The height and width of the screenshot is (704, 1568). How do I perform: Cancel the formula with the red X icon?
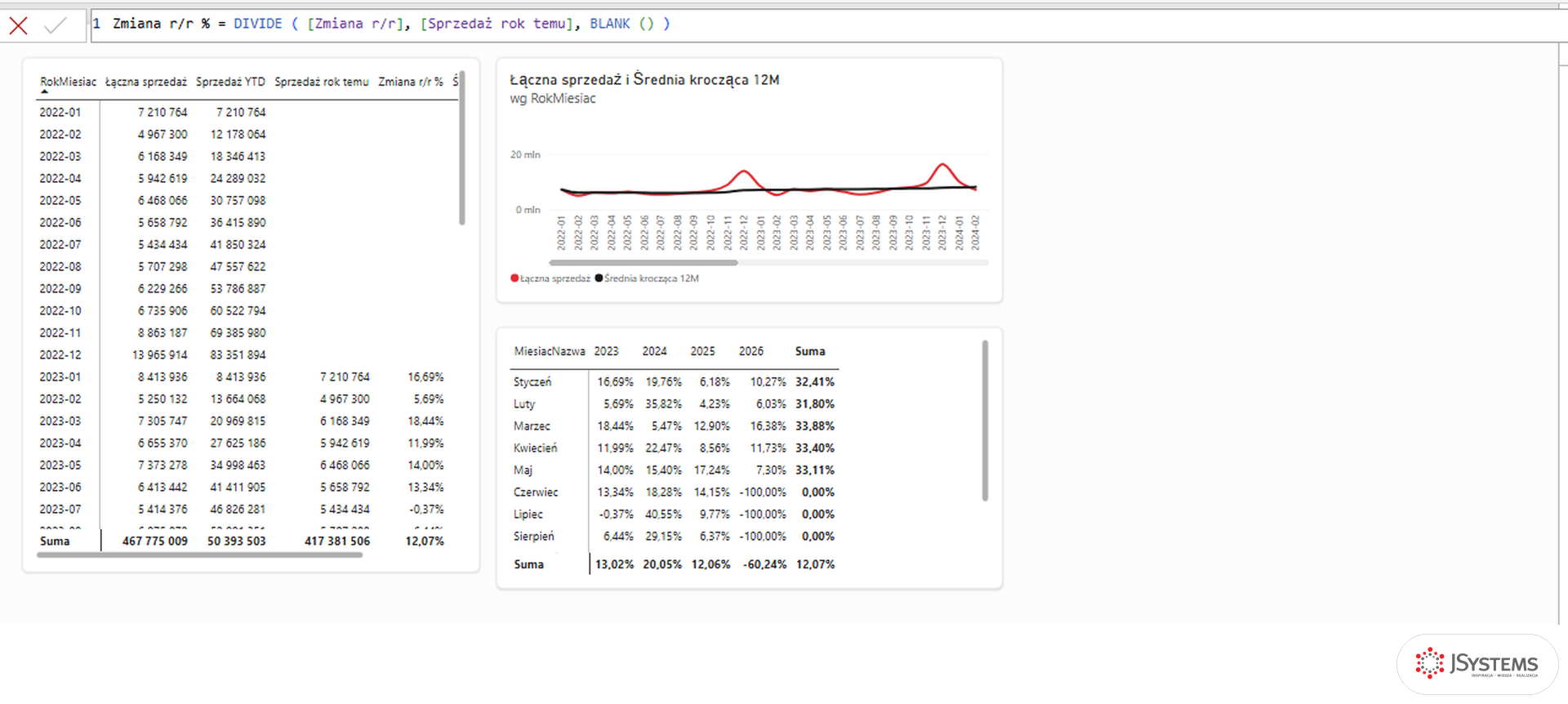(18, 26)
